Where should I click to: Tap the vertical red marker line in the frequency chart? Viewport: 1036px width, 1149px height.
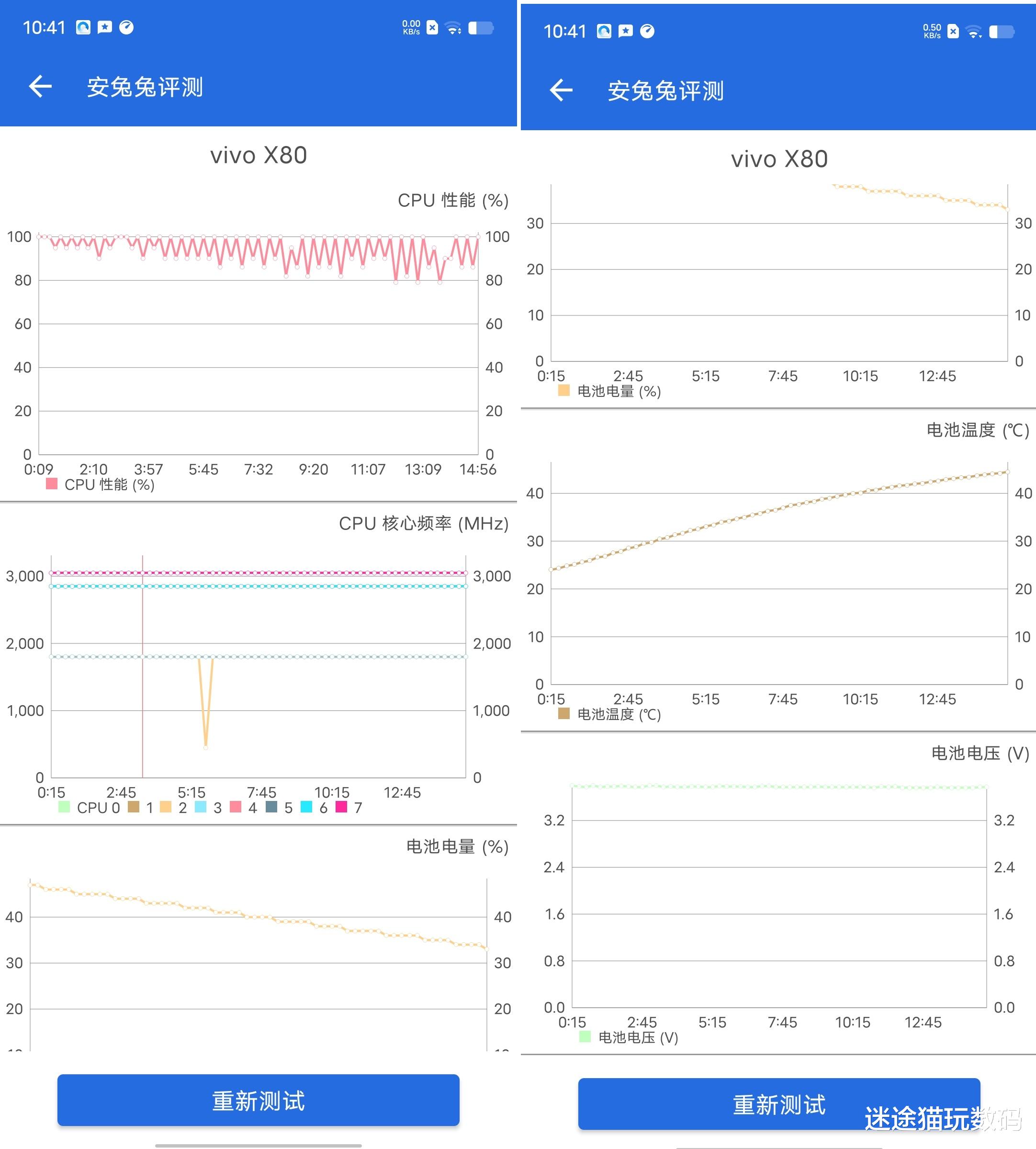pyautogui.click(x=142, y=666)
